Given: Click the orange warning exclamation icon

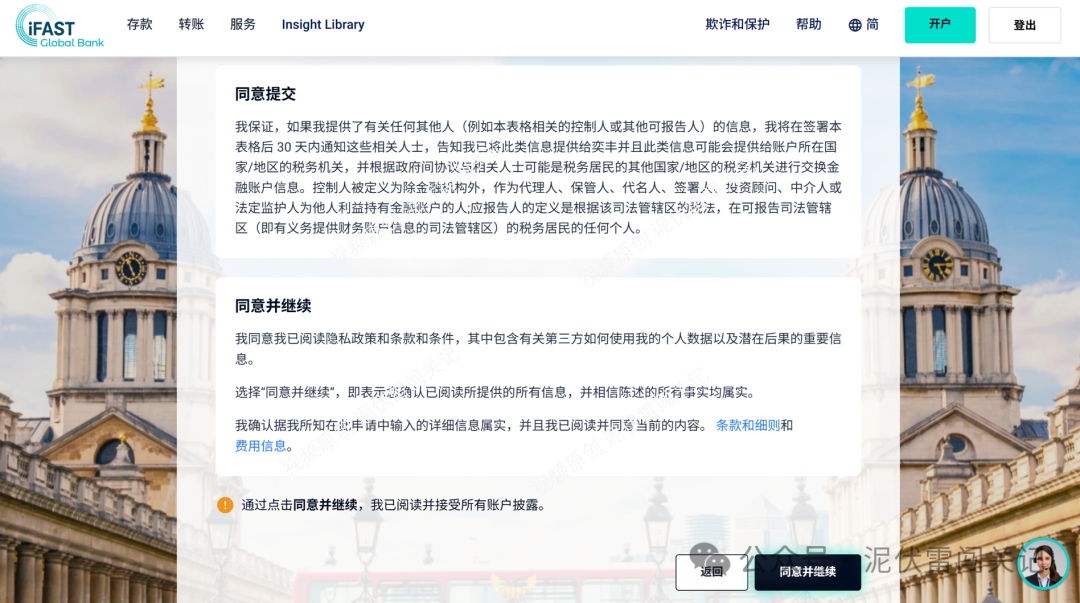Looking at the screenshot, I should click(x=224, y=505).
